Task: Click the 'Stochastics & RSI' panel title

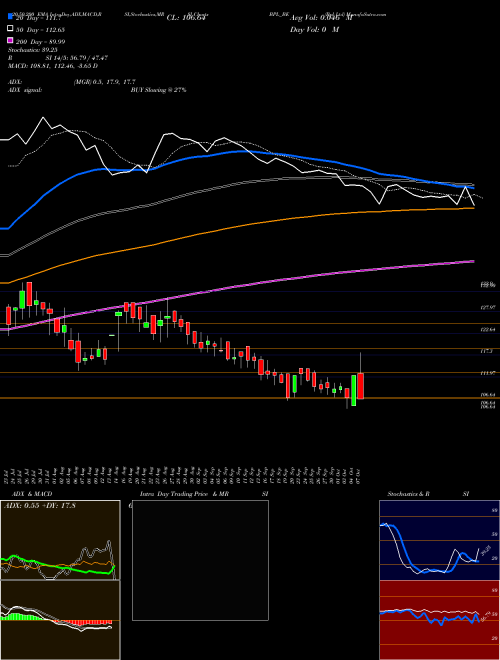Action: point(428,494)
